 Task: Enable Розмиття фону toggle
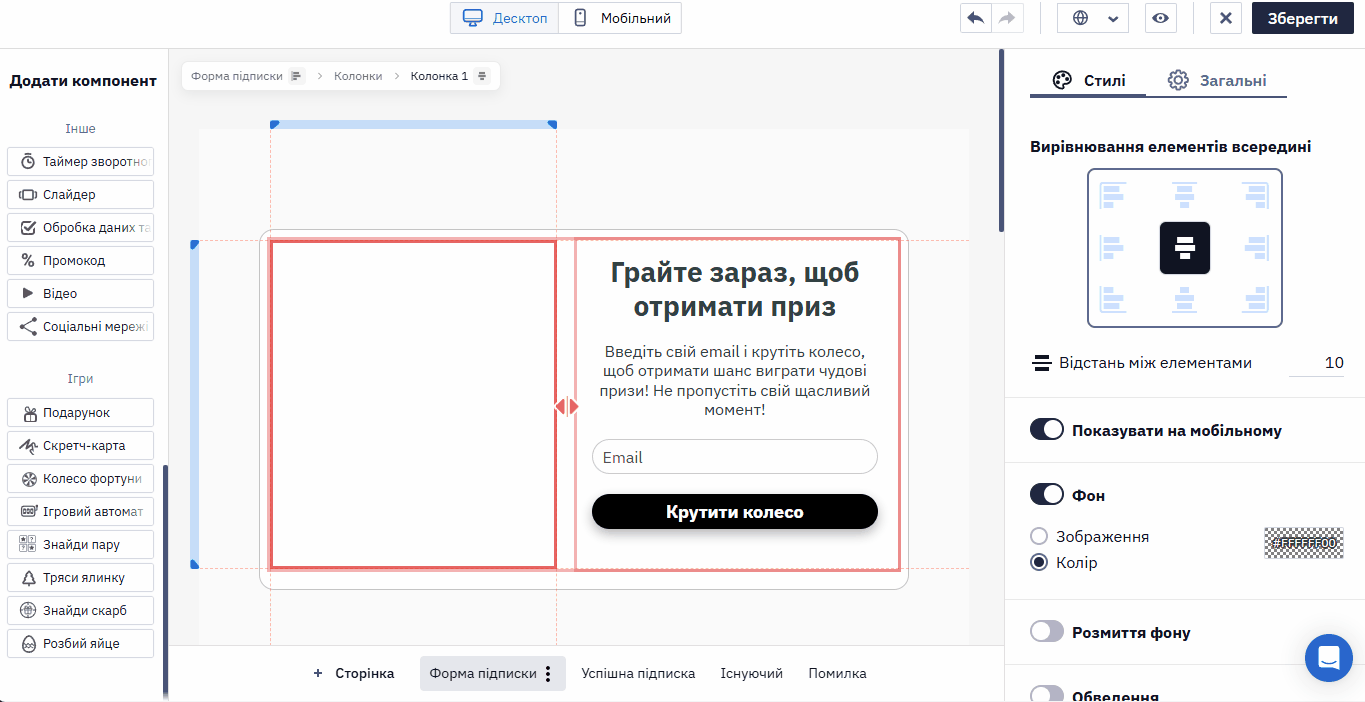point(1047,631)
